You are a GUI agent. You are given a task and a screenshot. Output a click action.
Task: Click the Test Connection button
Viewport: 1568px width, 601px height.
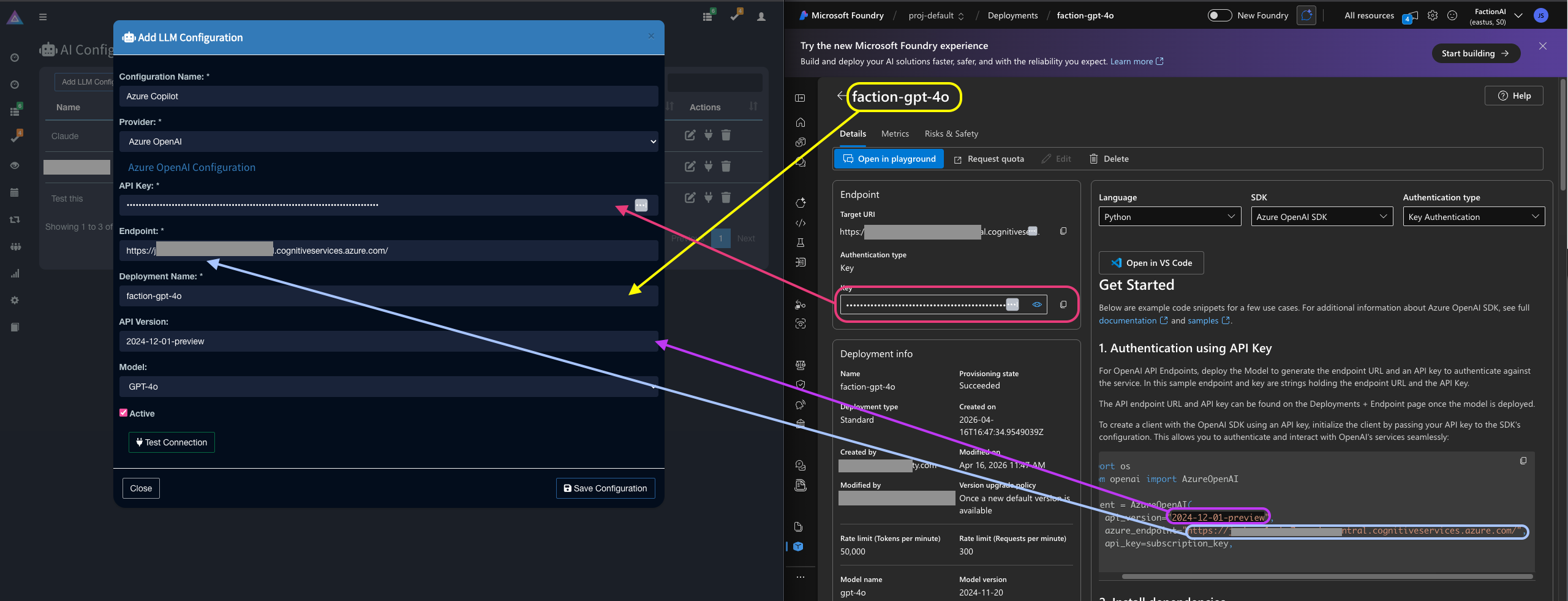click(171, 442)
